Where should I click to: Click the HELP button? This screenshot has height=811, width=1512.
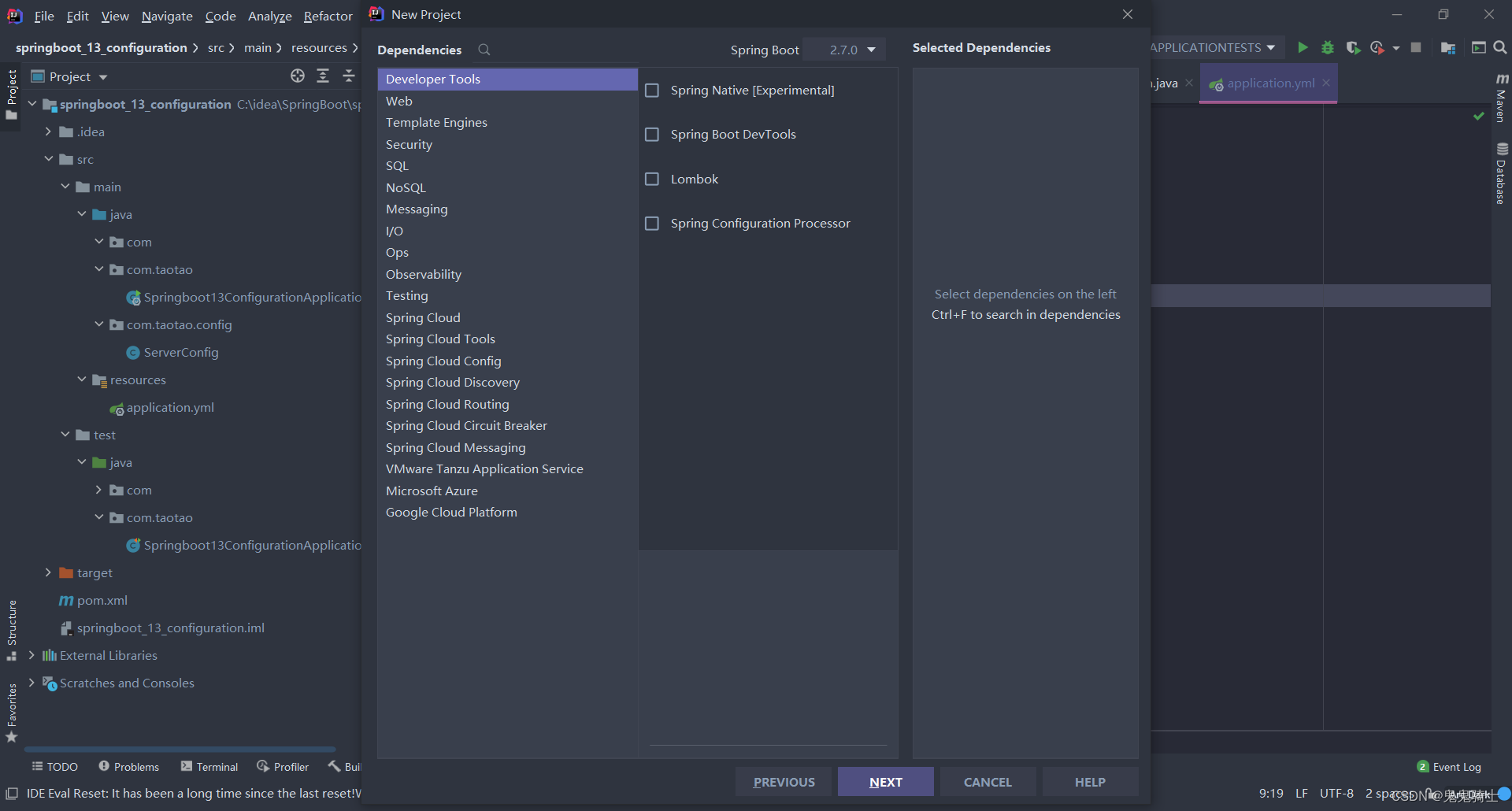pyautogui.click(x=1090, y=782)
